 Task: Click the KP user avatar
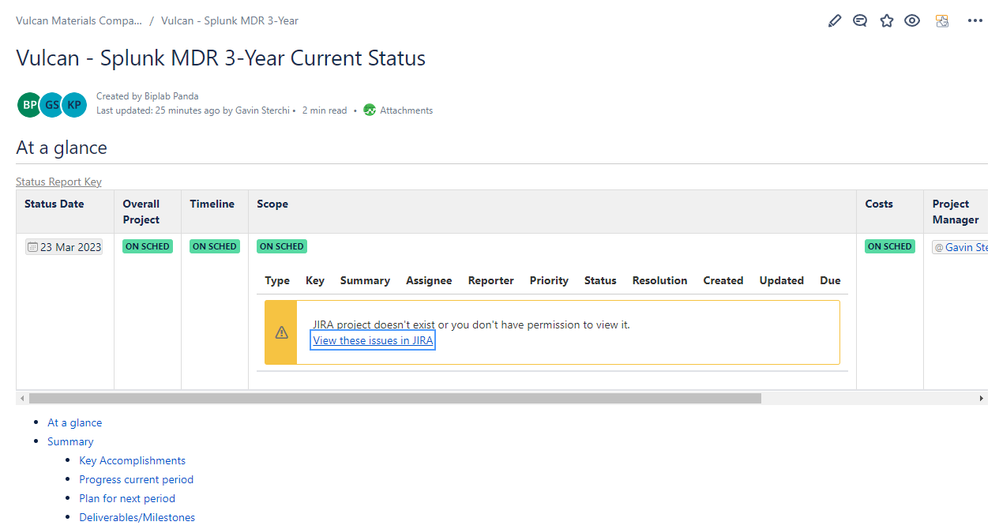(x=74, y=105)
